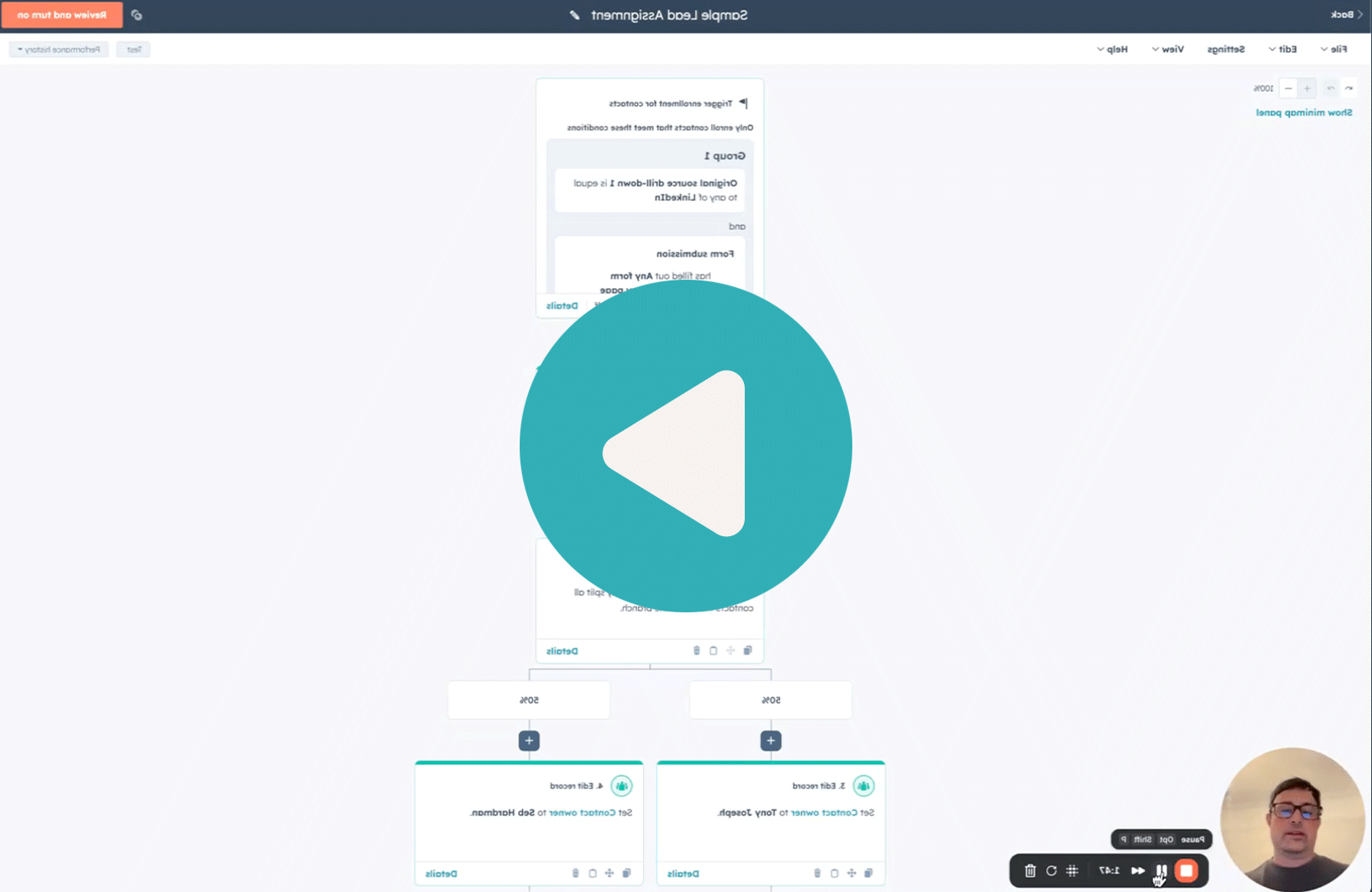1372x892 pixels.
Task: Click clone icon on Tony Joseph card
Action: click(x=868, y=873)
